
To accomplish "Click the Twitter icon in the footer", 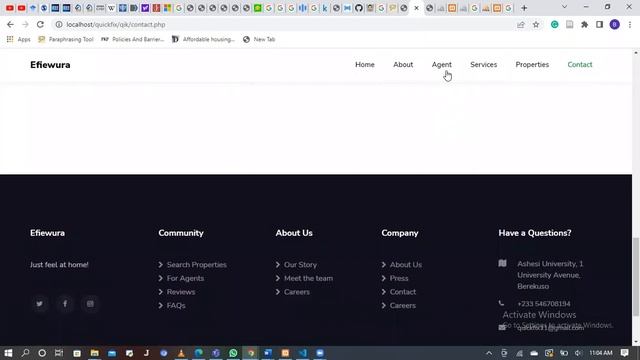I will [x=40, y=304].
